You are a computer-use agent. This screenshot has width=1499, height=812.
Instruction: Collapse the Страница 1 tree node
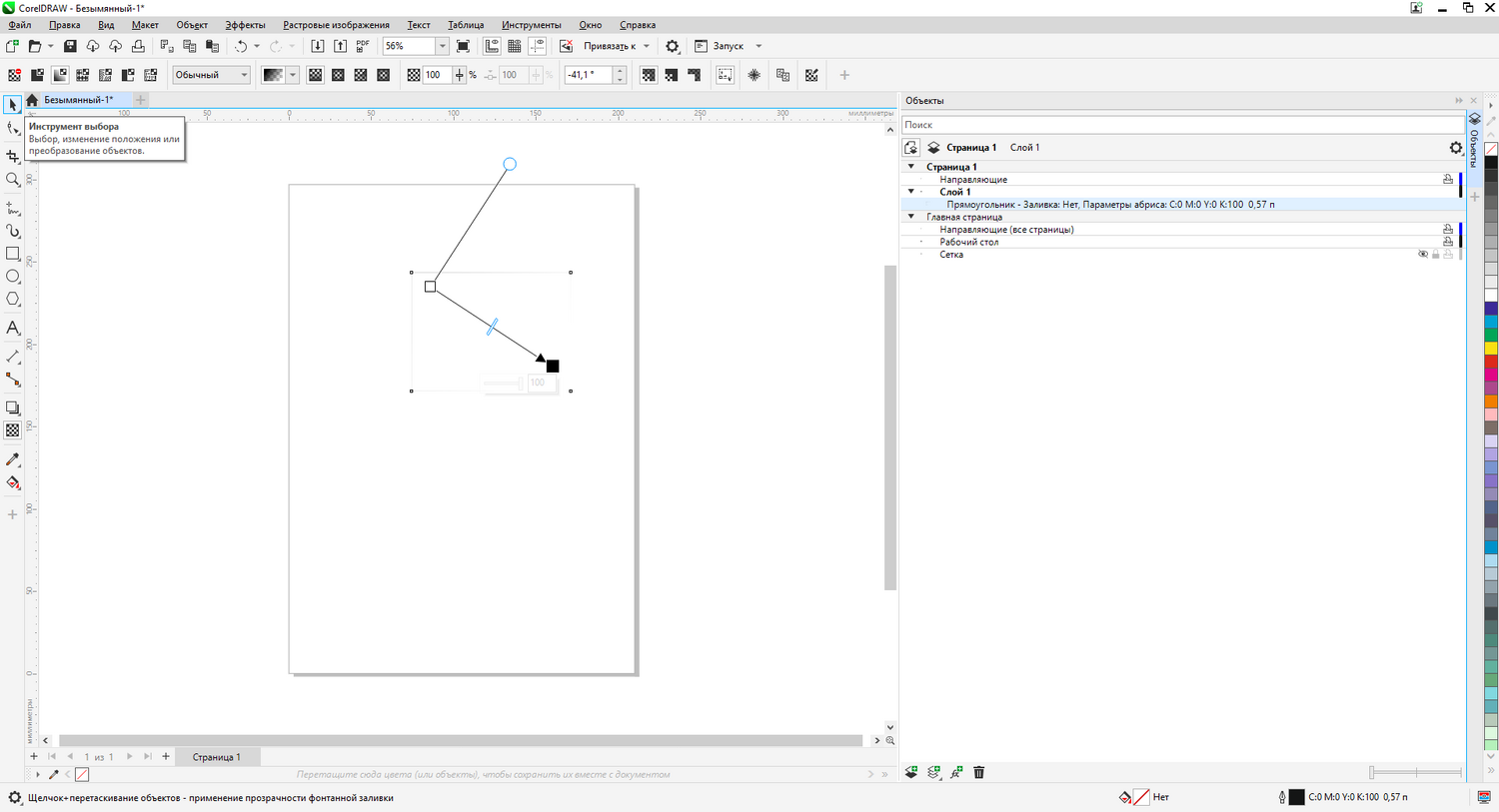[x=911, y=167]
